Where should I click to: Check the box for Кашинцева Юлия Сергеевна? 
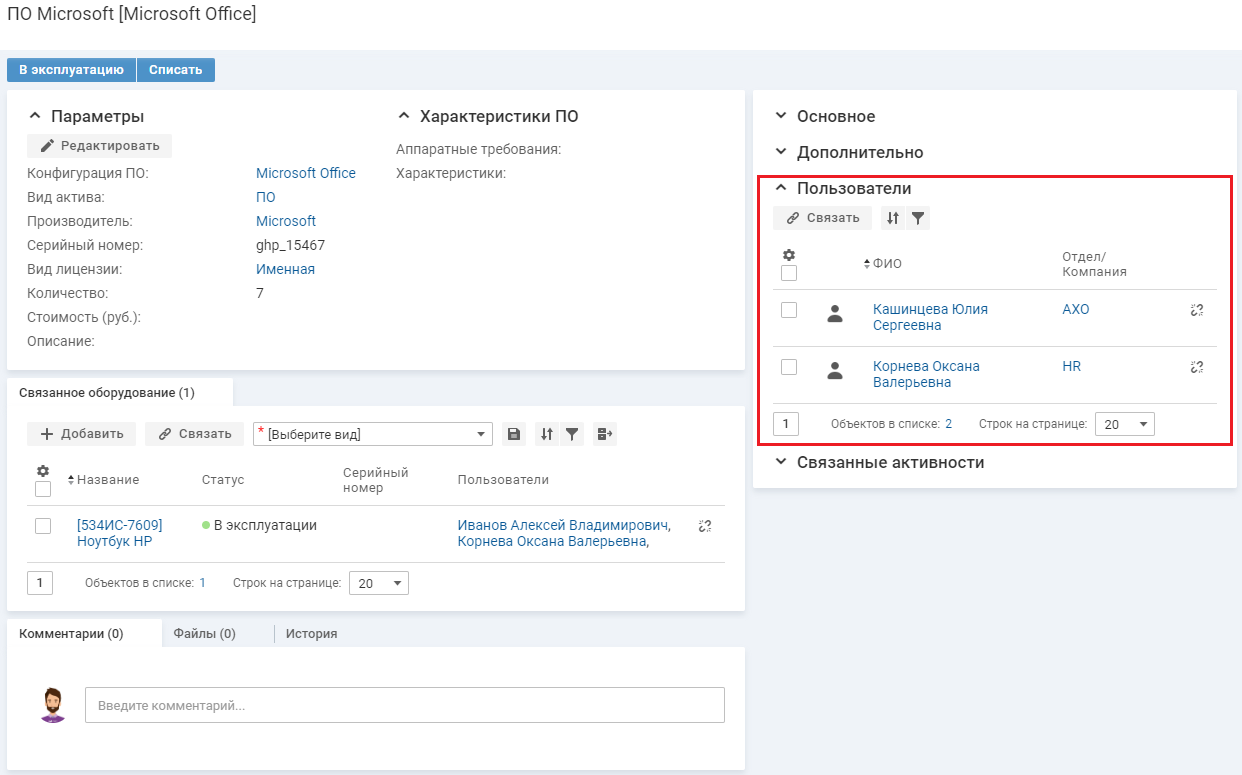[789, 310]
